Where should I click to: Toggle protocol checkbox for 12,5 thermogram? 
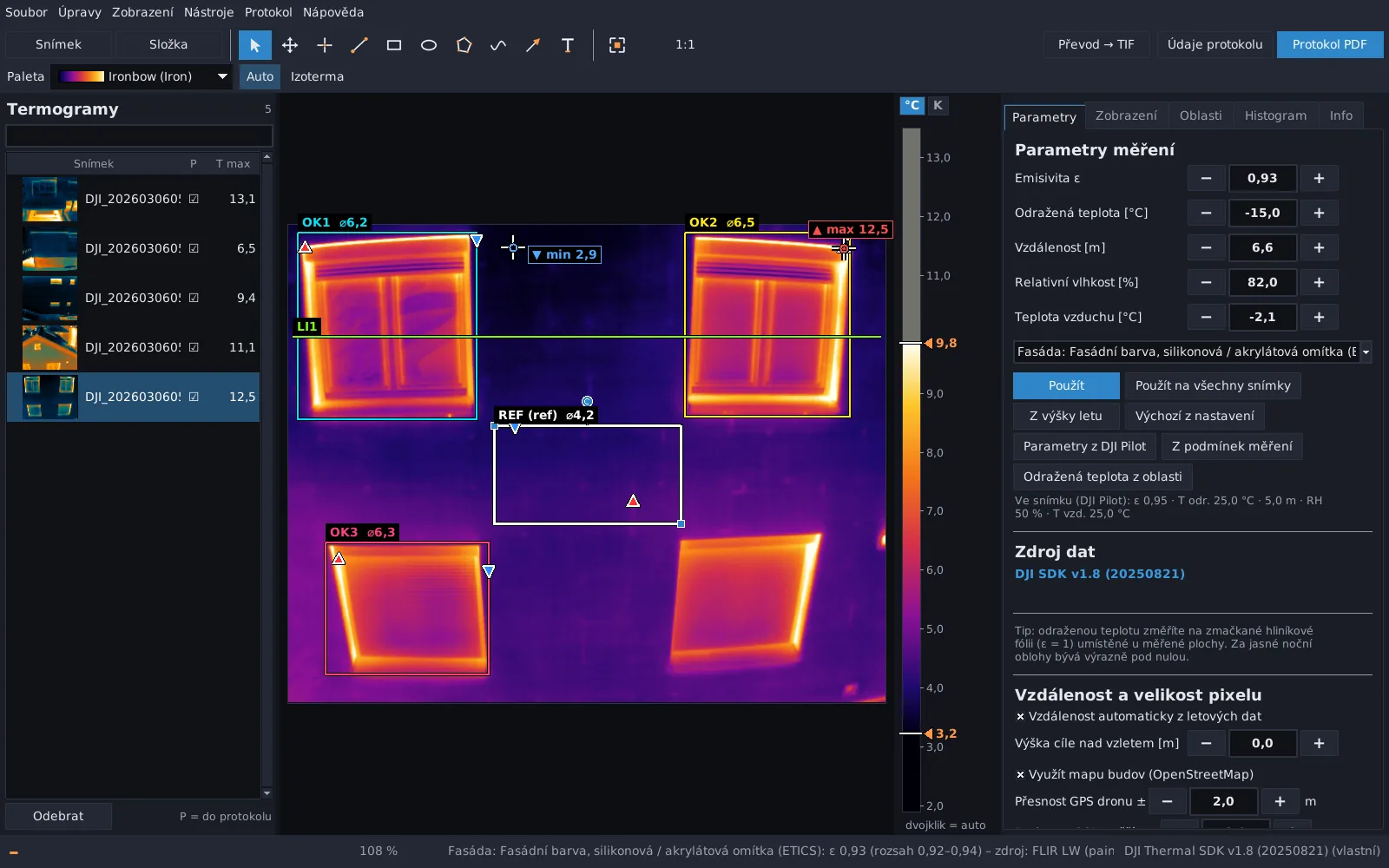pos(194,397)
